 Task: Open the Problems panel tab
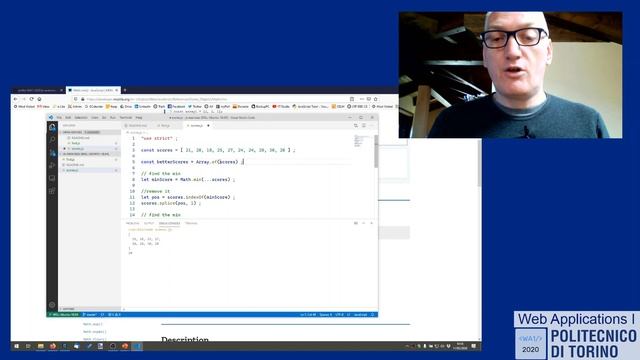pos(132,223)
